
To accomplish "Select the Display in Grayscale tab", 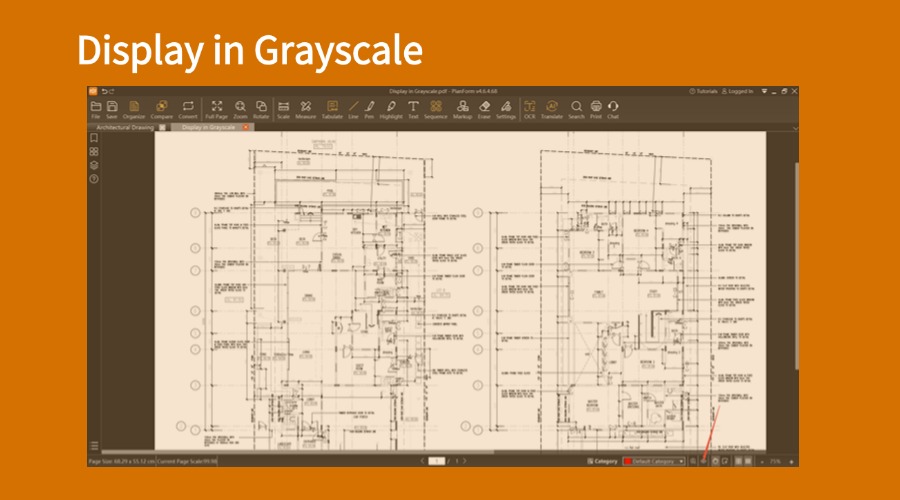I will pyautogui.click(x=208, y=127).
